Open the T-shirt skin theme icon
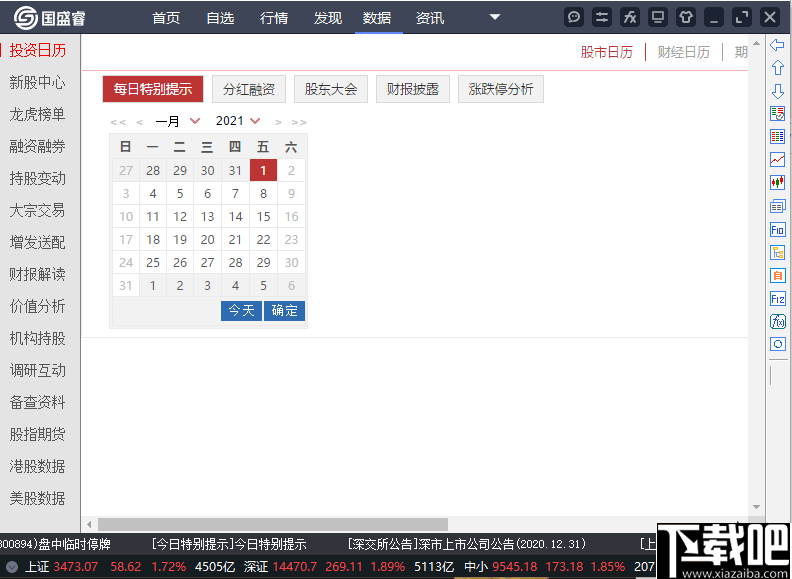 685,17
